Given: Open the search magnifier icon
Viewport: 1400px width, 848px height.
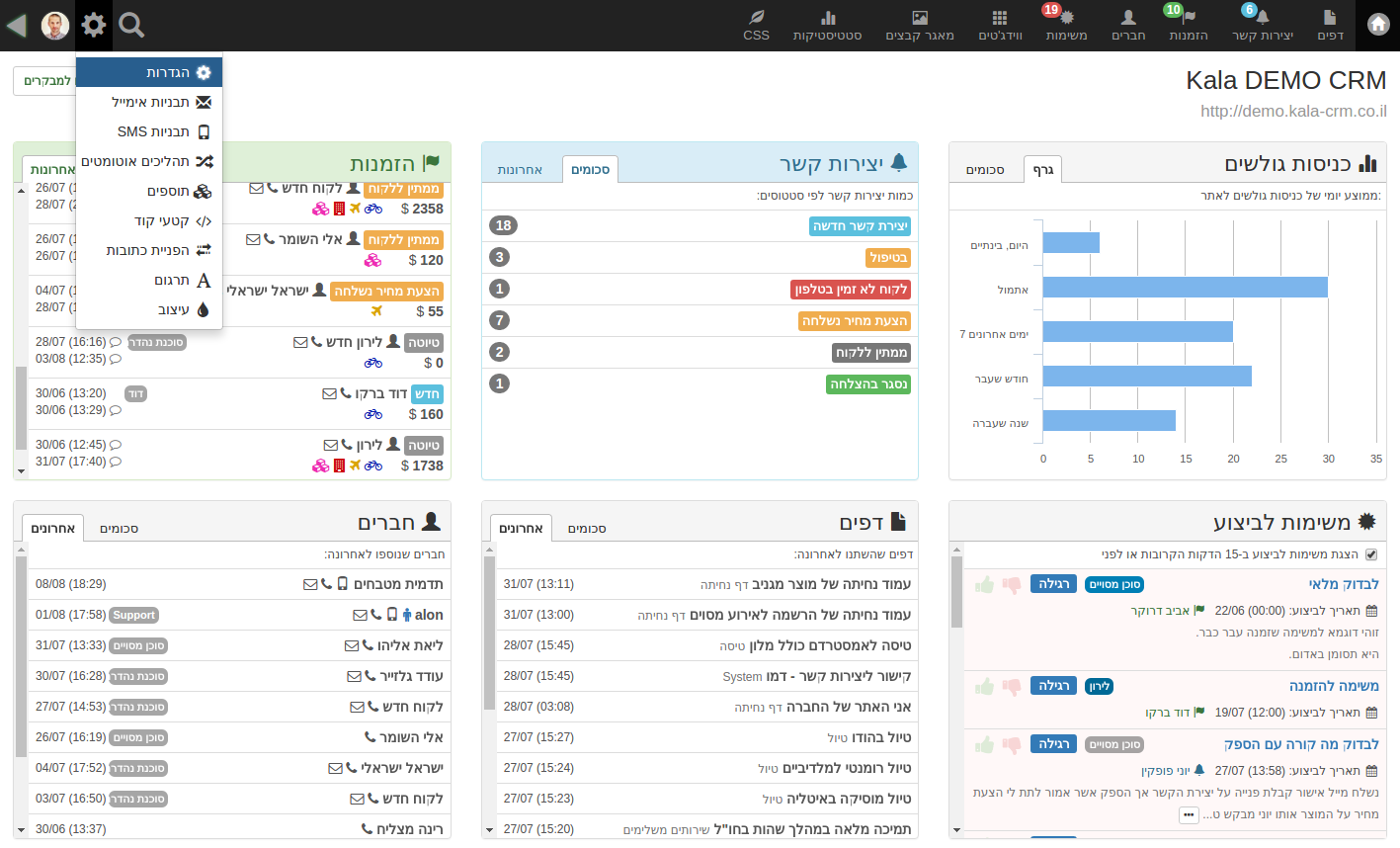Looking at the screenshot, I should pyautogui.click(x=131, y=25).
